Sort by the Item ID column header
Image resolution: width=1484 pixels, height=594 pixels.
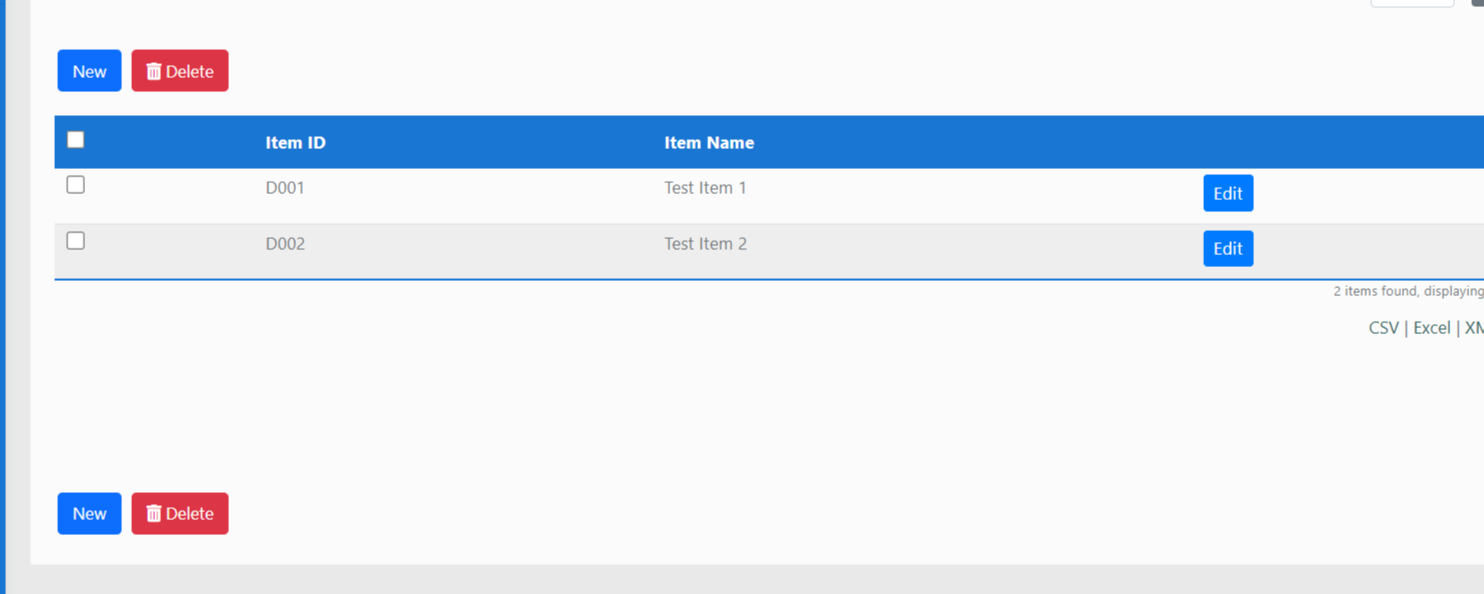295,143
